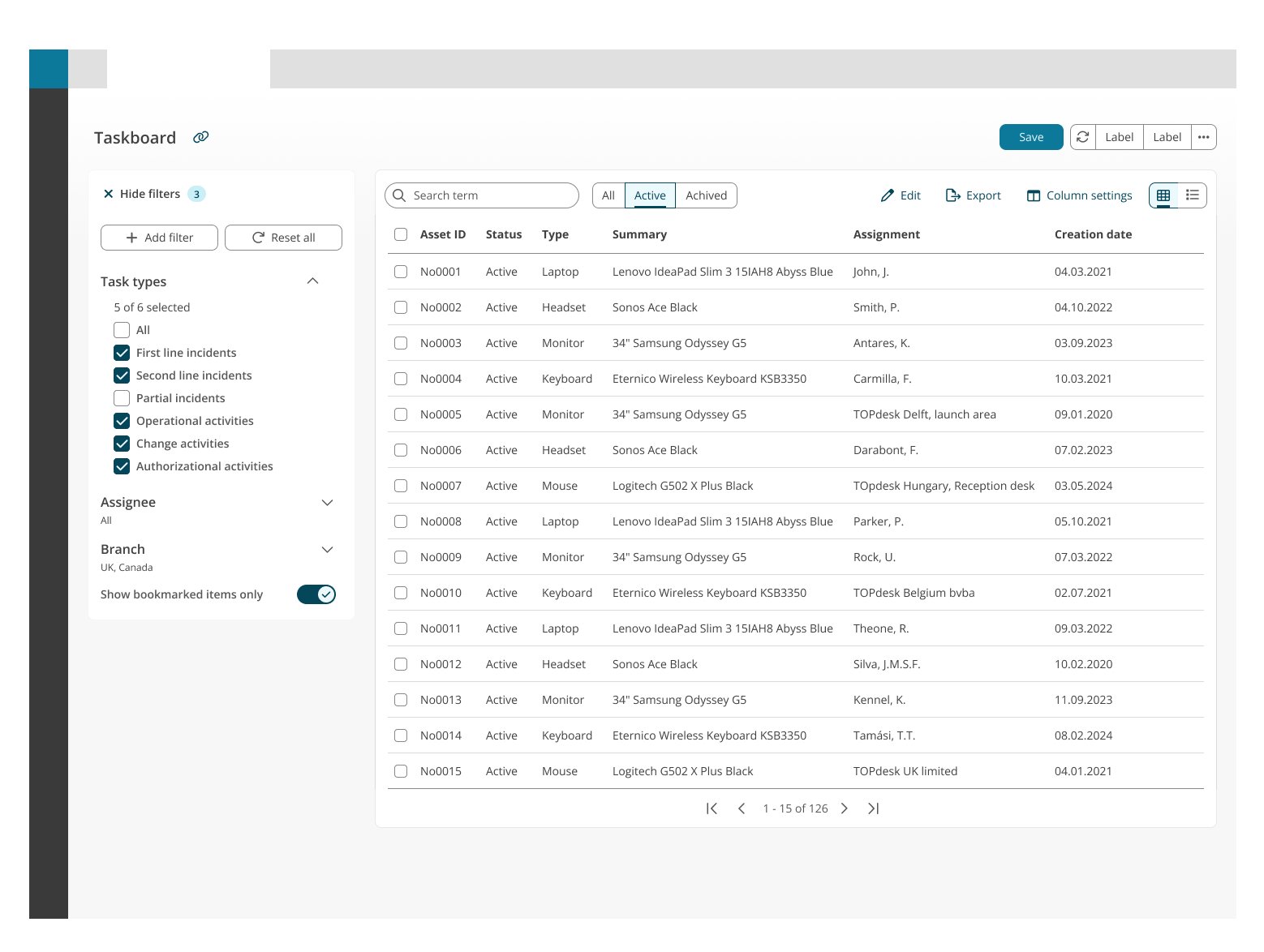Click the filter count badge 3
1264x952 pixels.
click(196, 194)
